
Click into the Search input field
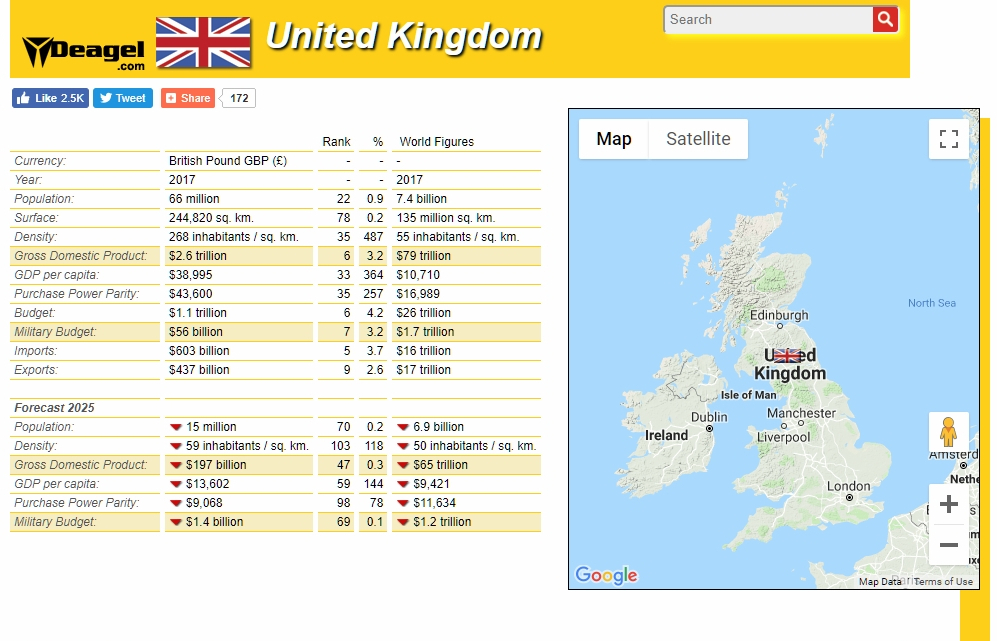[x=768, y=20]
